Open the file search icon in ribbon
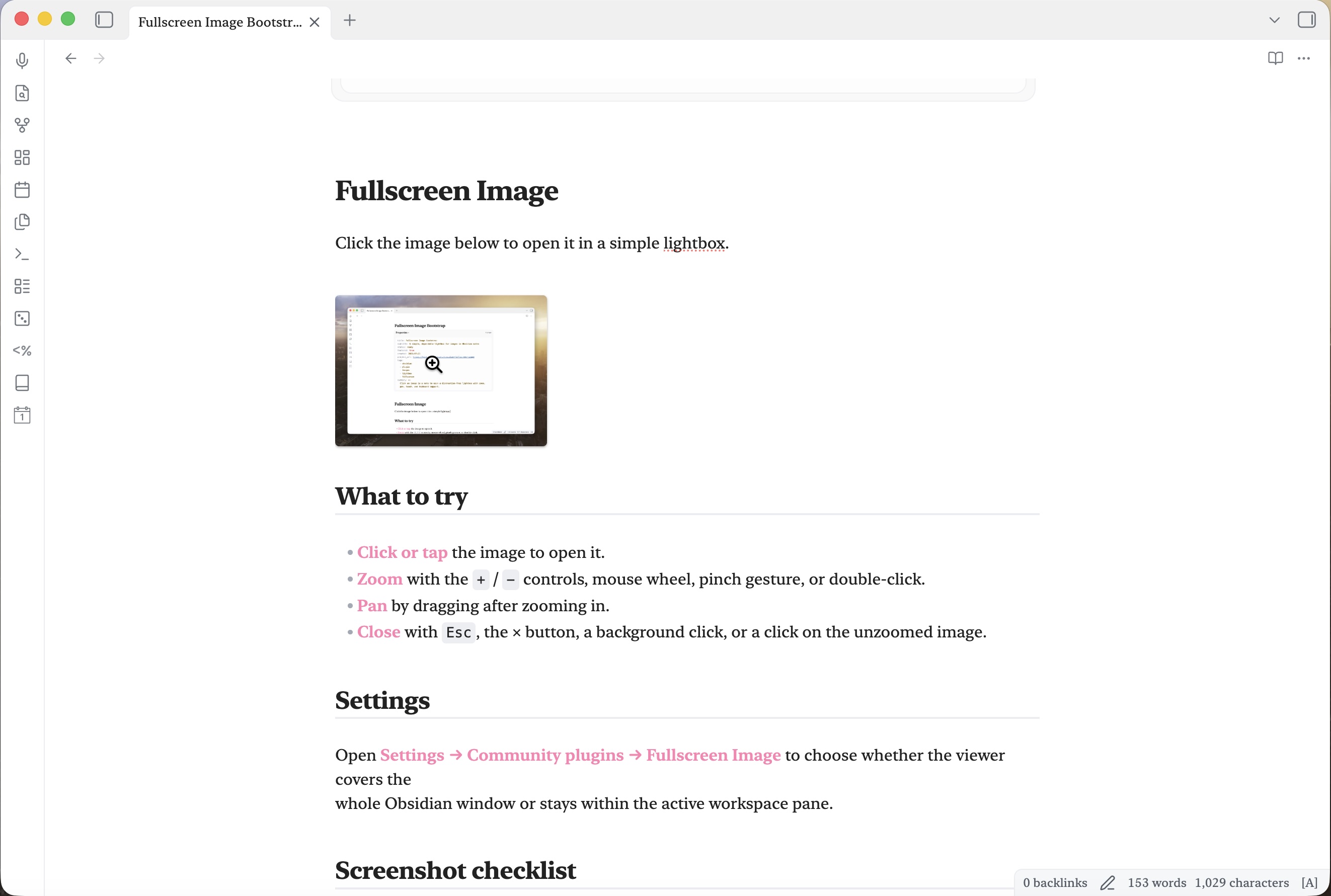The height and width of the screenshot is (896, 1331). point(22,93)
